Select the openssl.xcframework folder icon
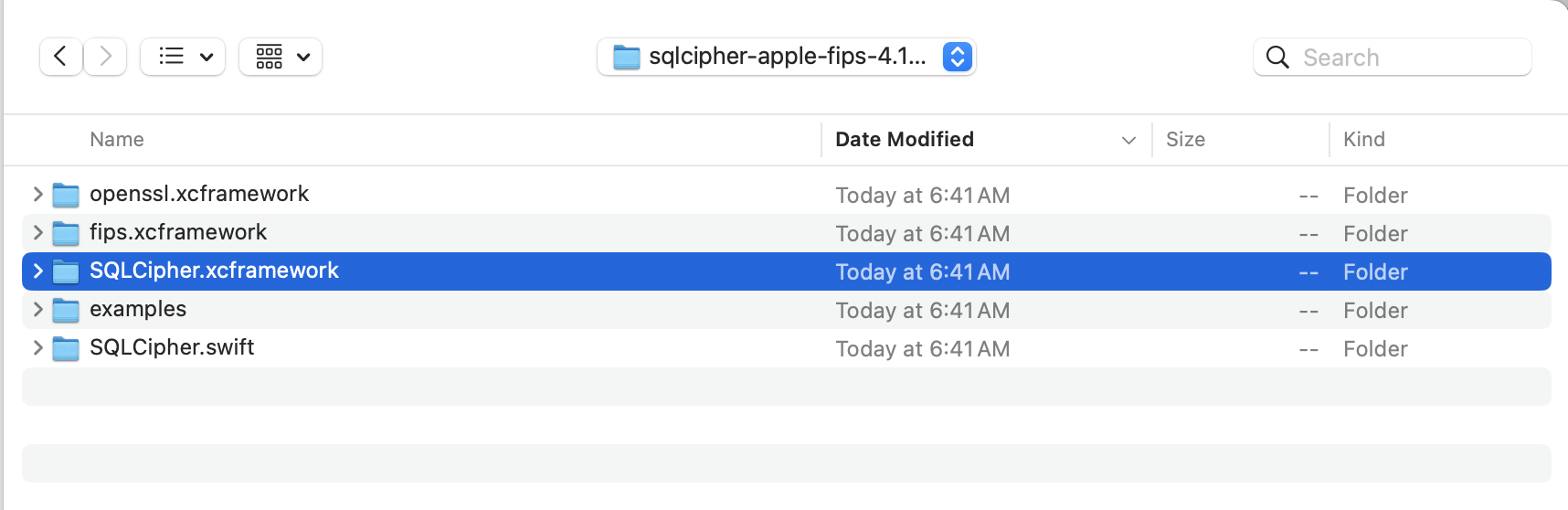Image resolution: width=1568 pixels, height=510 pixels. click(66, 195)
